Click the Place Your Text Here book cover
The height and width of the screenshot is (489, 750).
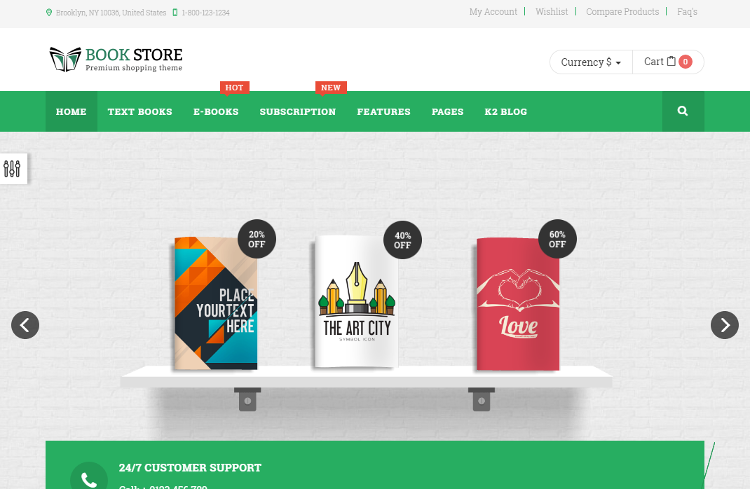(216, 303)
